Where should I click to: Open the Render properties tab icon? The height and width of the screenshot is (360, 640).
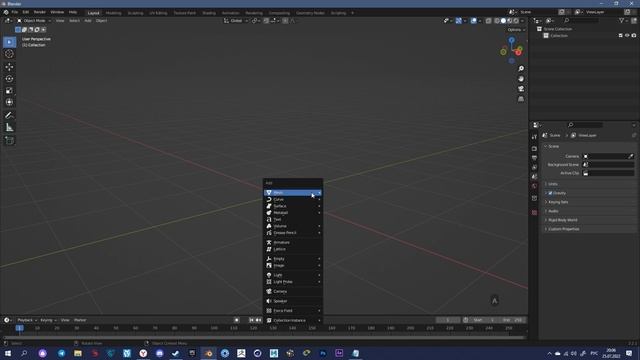point(534,149)
